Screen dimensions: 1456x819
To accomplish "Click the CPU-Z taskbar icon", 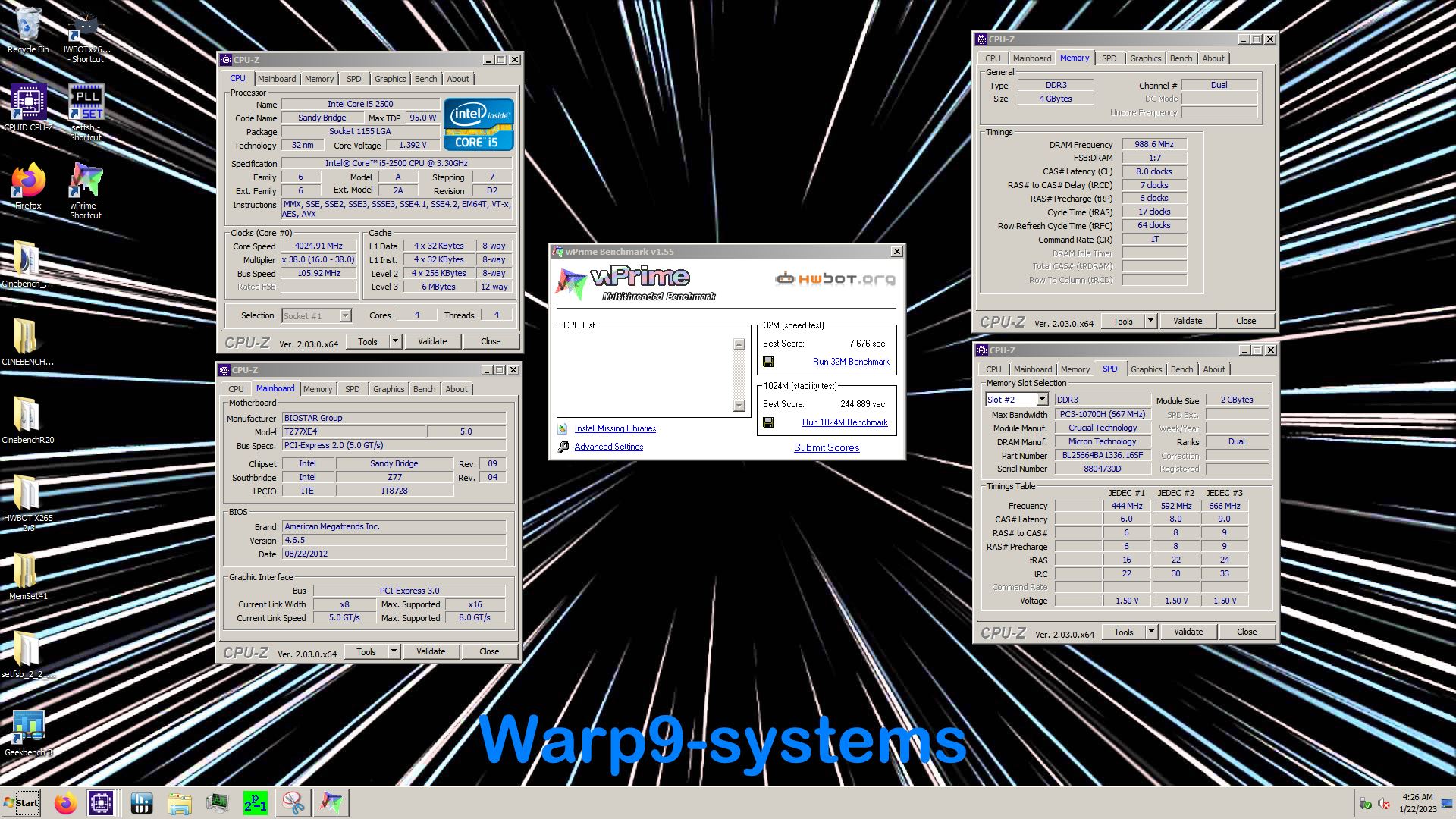I will (x=101, y=803).
